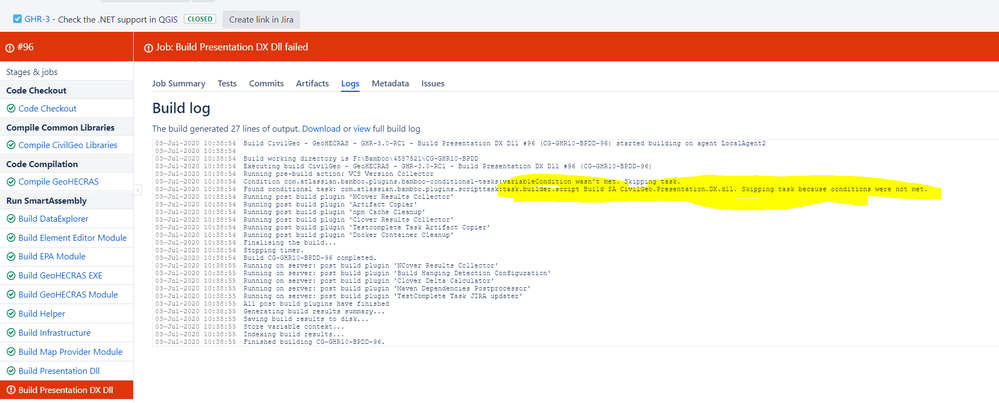Click the success icon beside Compile CivilGeo Libraries
This screenshot has width=999, height=403.
(11, 145)
